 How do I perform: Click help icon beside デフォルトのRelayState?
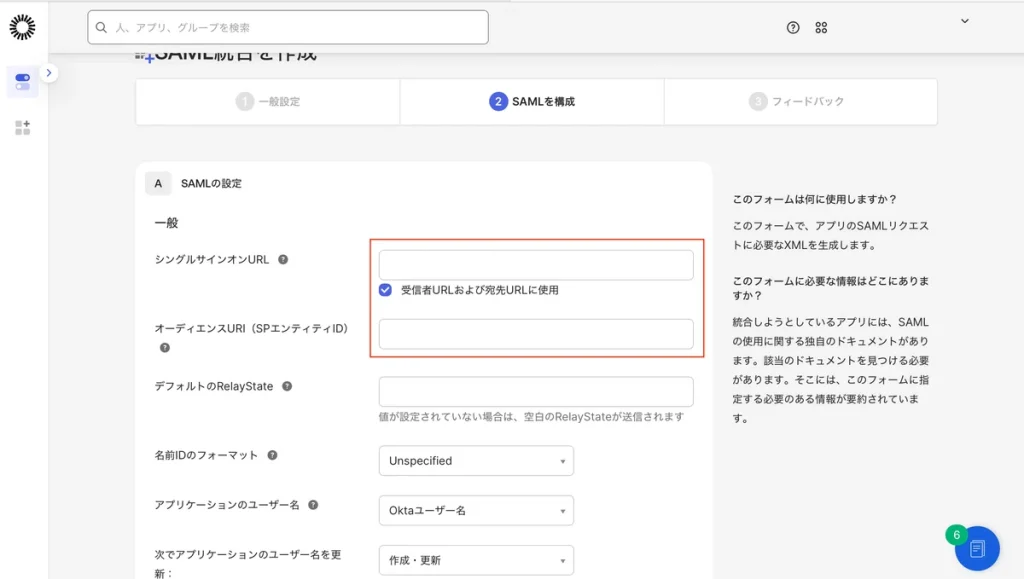click(287, 387)
